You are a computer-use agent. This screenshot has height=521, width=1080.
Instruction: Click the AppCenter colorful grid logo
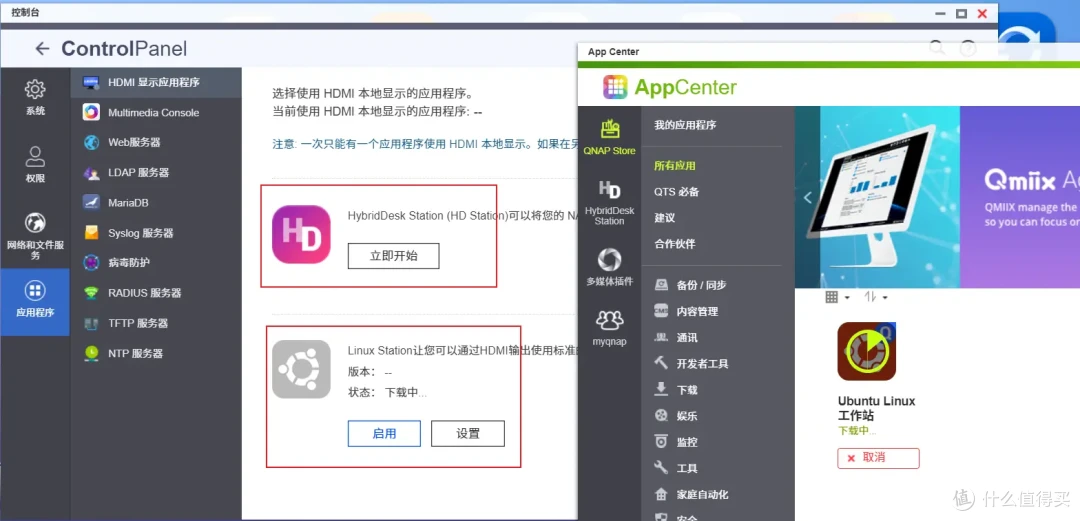tap(615, 87)
